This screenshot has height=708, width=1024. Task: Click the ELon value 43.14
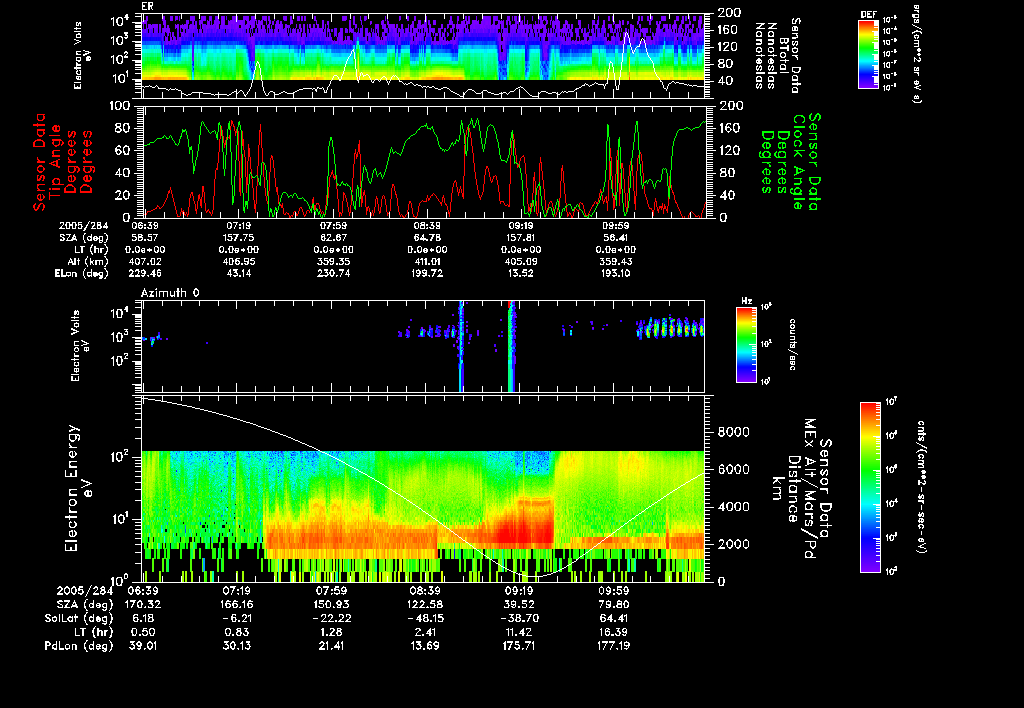[x=238, y=274]
